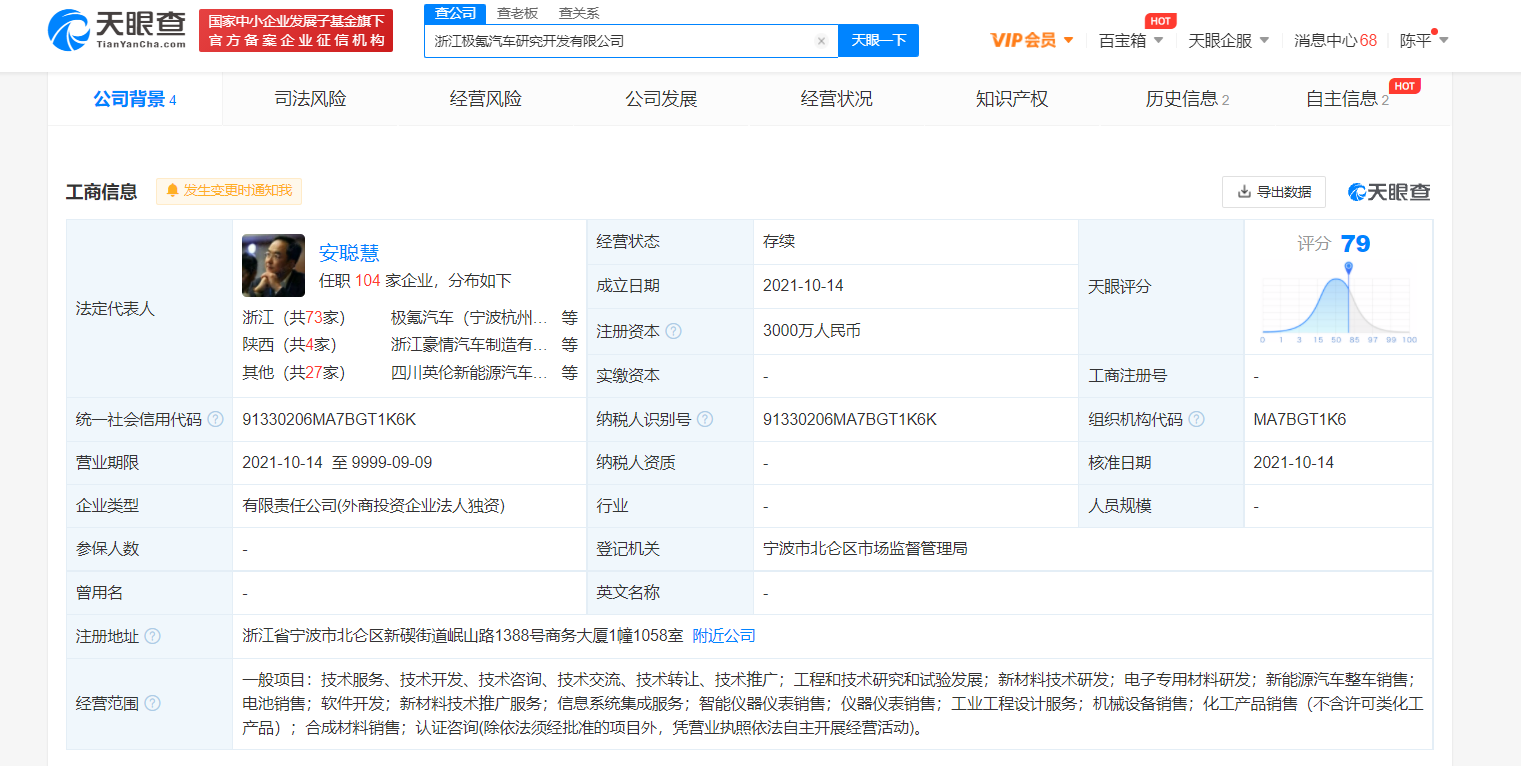Open legal representative 安聪慧 profile link
1521x766 pixels.
(349, 253)
